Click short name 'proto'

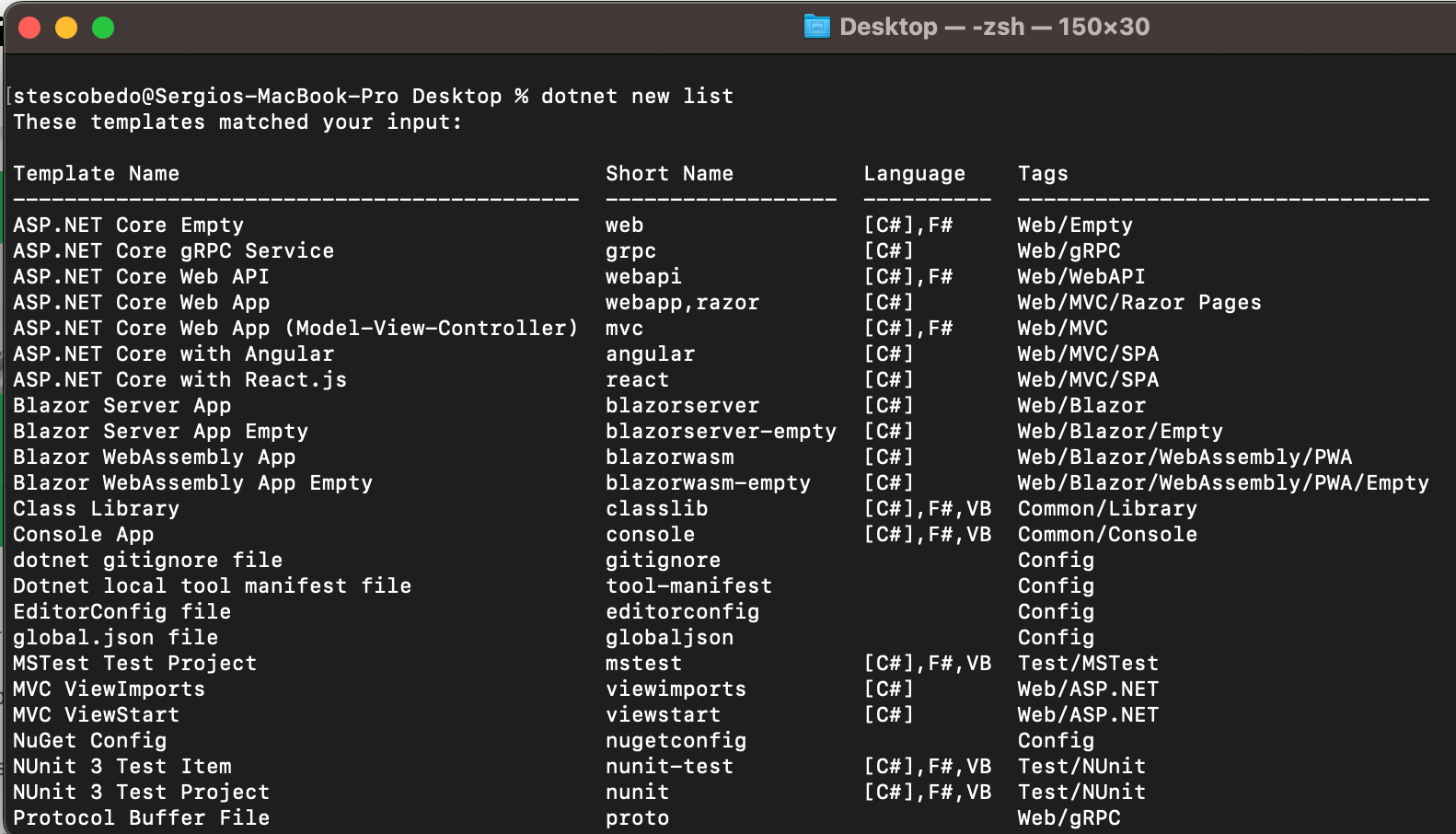click(x=637, y=818)
